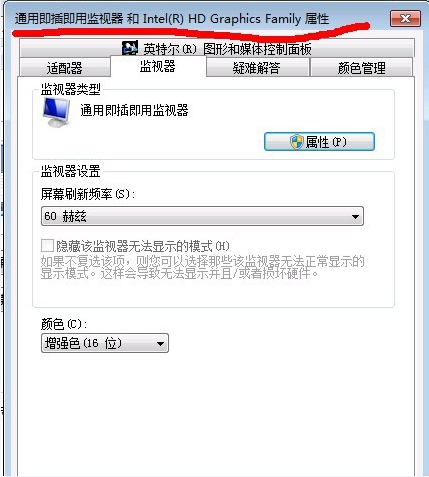Click the 通用即插即用监视器 monitor name label
Image resolution: width=429 pixels, height=477 pixels.
[x=134, y=110]
